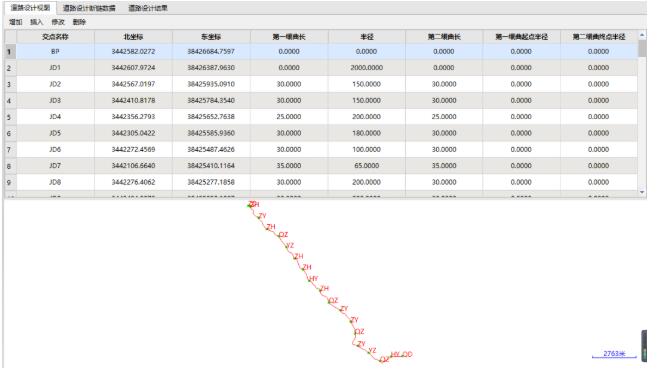This screenshot has height=377, width=658.
Task: Click JD7 second transition length 35.0000
Action: coord(444,166)
